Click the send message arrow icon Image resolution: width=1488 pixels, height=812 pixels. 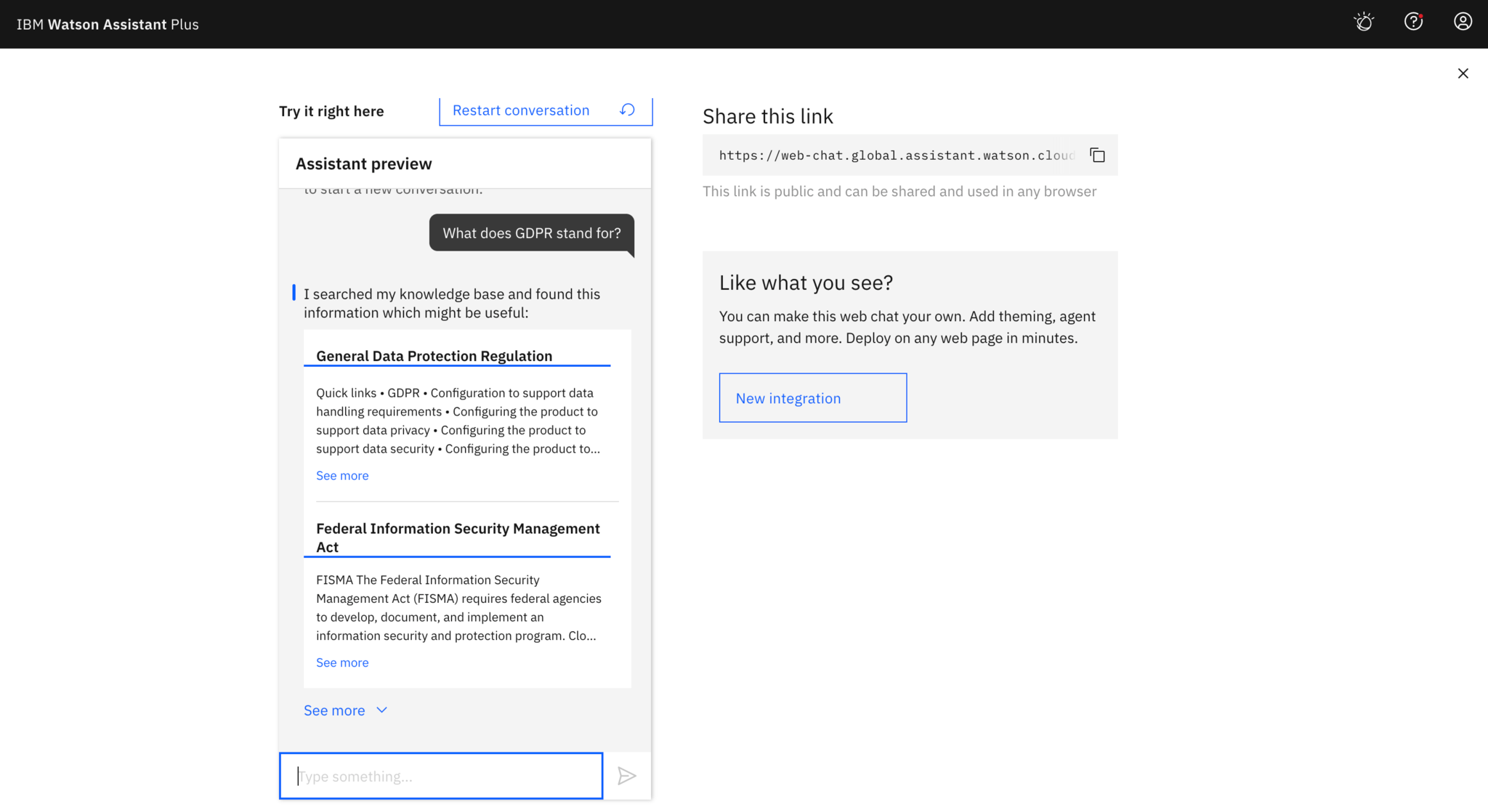(626, 776)
